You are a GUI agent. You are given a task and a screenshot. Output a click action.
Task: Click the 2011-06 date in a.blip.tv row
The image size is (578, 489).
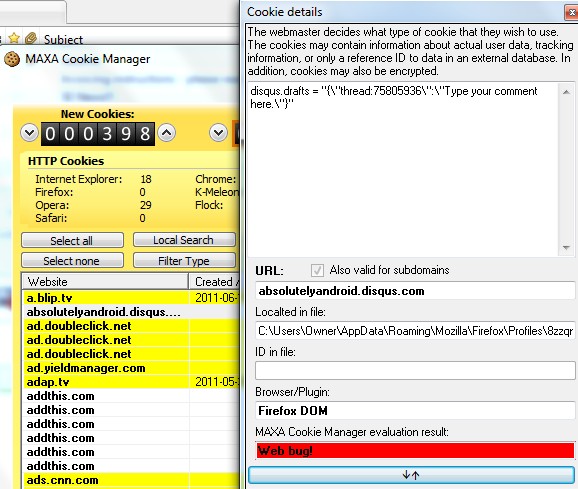(217, 297)
